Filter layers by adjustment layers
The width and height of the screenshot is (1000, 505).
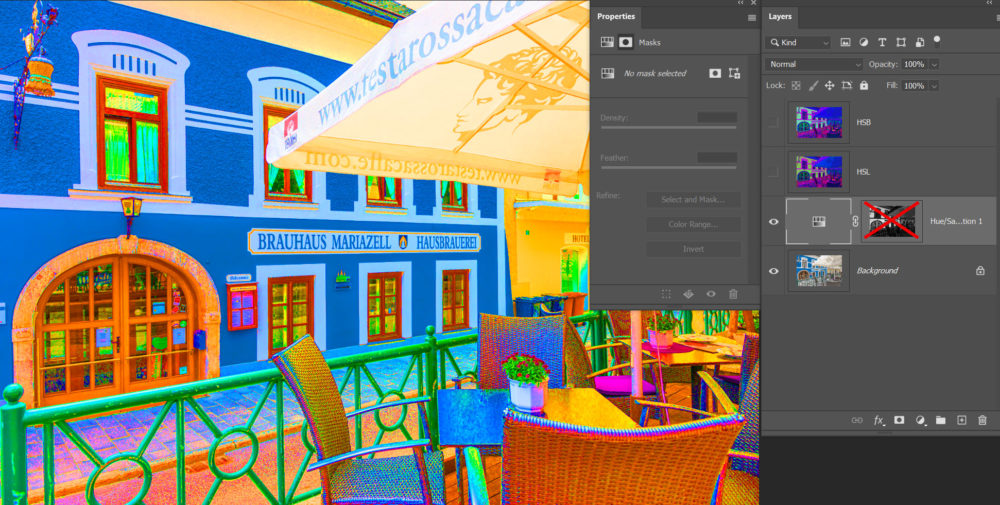point(864,43)
